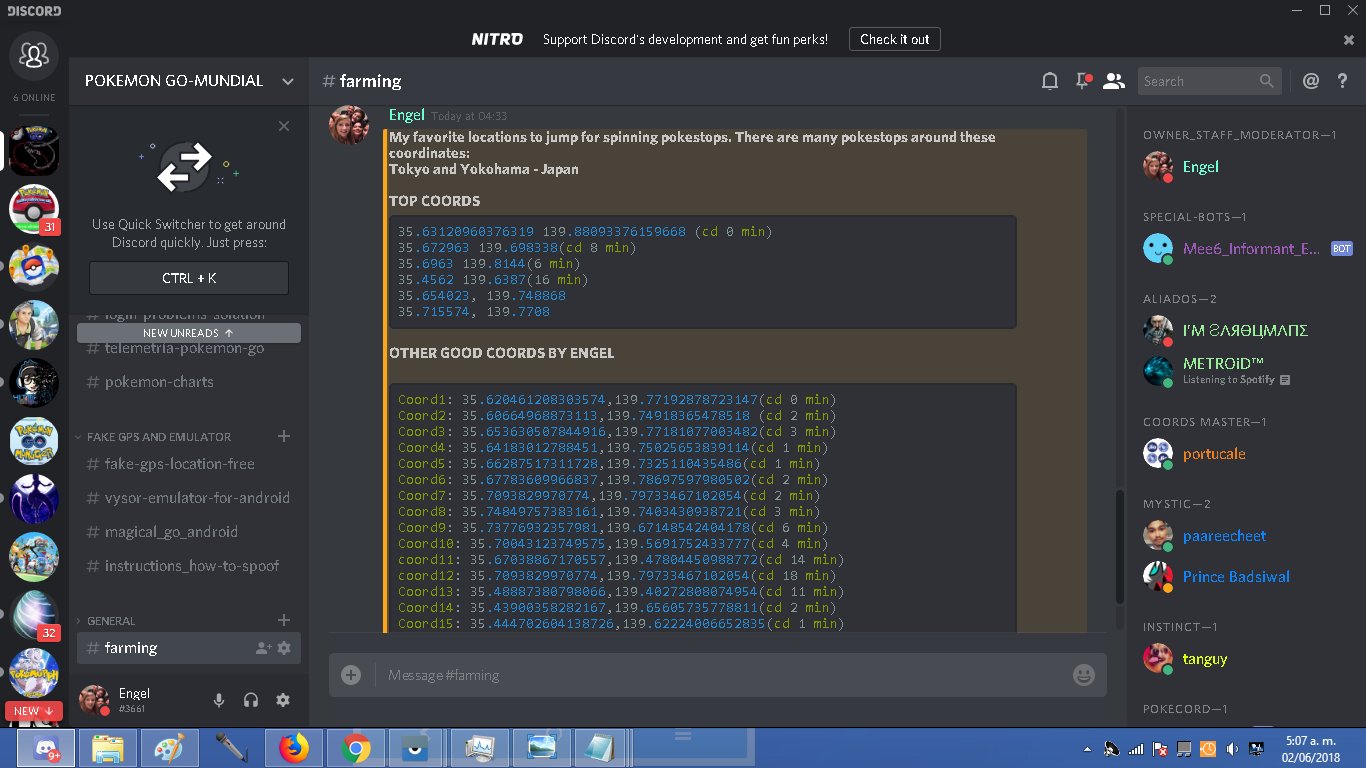Show hidden tray icons arrow
The image size is (1366, 768).
click(1088, 748)
